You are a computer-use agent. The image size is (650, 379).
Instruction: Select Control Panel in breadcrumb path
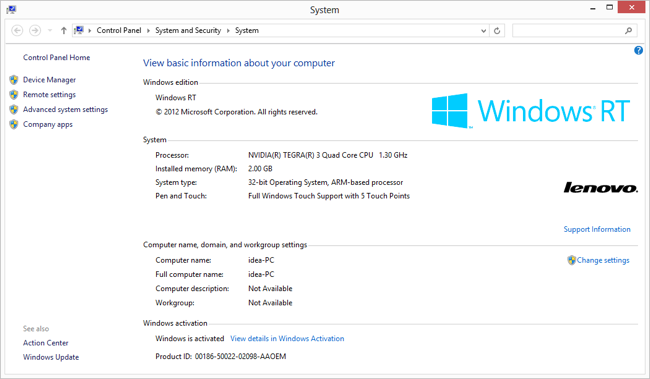119,30
